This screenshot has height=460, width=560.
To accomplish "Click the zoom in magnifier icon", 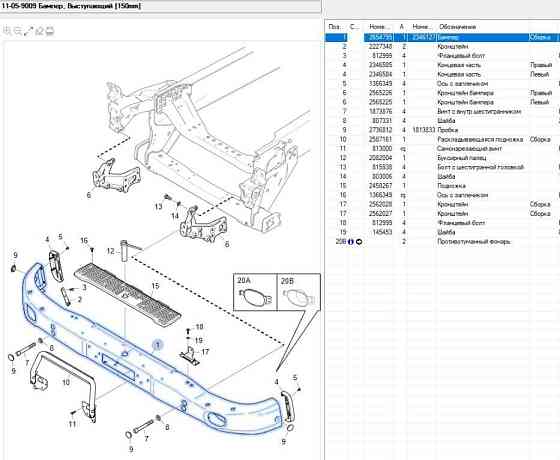I will tap(7, 31).
